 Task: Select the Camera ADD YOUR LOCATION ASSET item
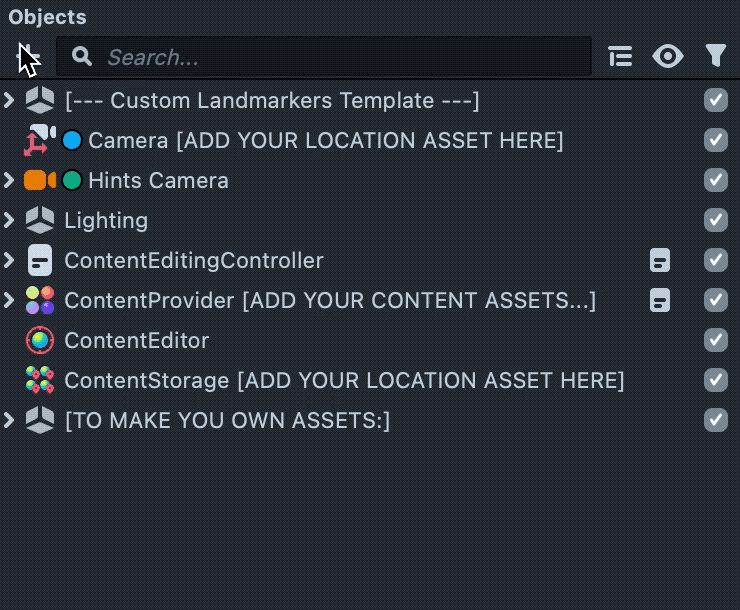[x=325, y=141]
